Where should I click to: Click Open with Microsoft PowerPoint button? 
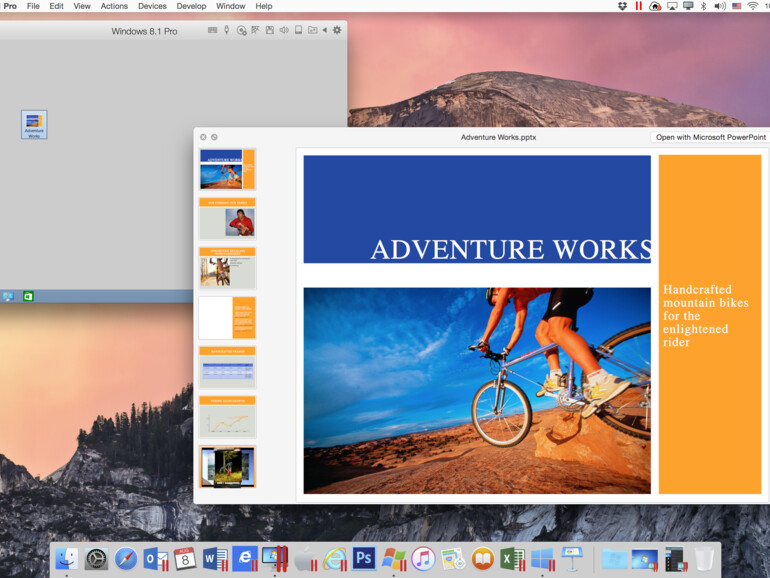tap(710, 137)
